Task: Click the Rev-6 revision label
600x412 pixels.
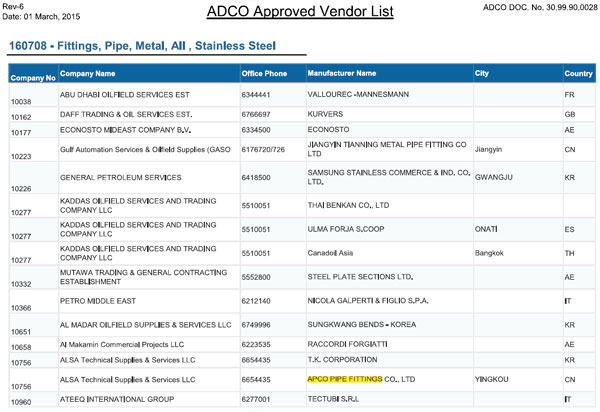Action: (13, 7)
